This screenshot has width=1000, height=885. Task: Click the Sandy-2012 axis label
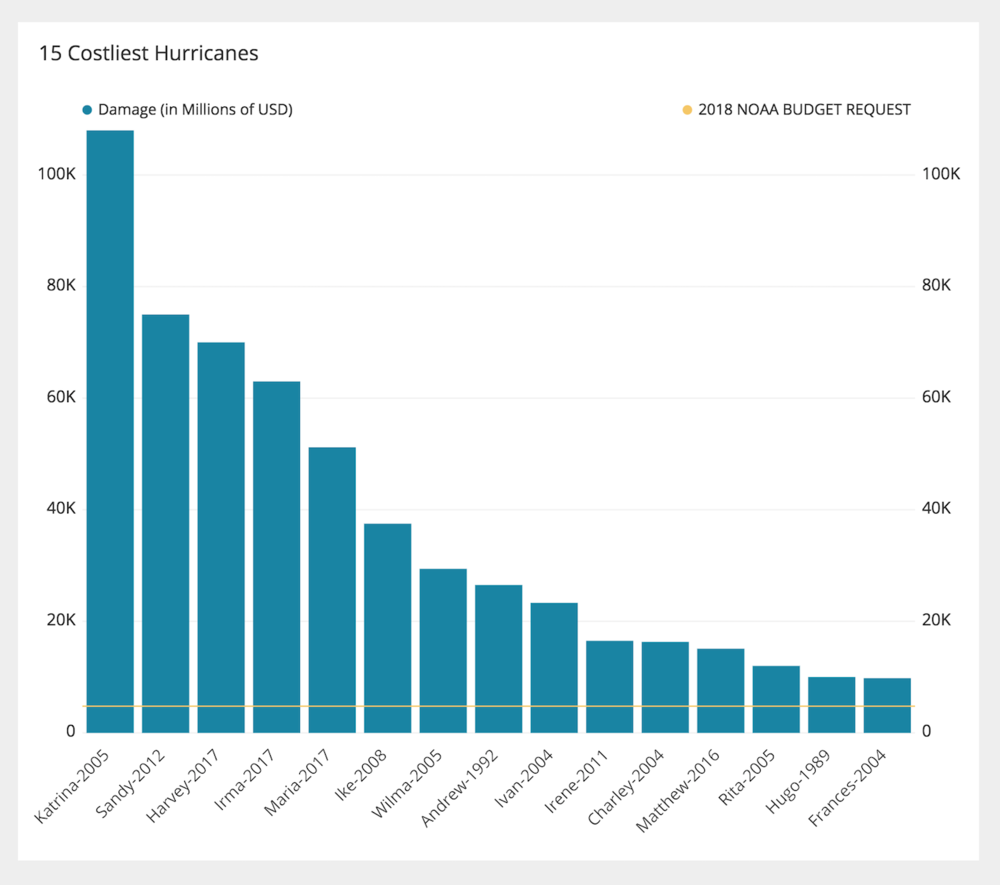[x=130, y=783]
